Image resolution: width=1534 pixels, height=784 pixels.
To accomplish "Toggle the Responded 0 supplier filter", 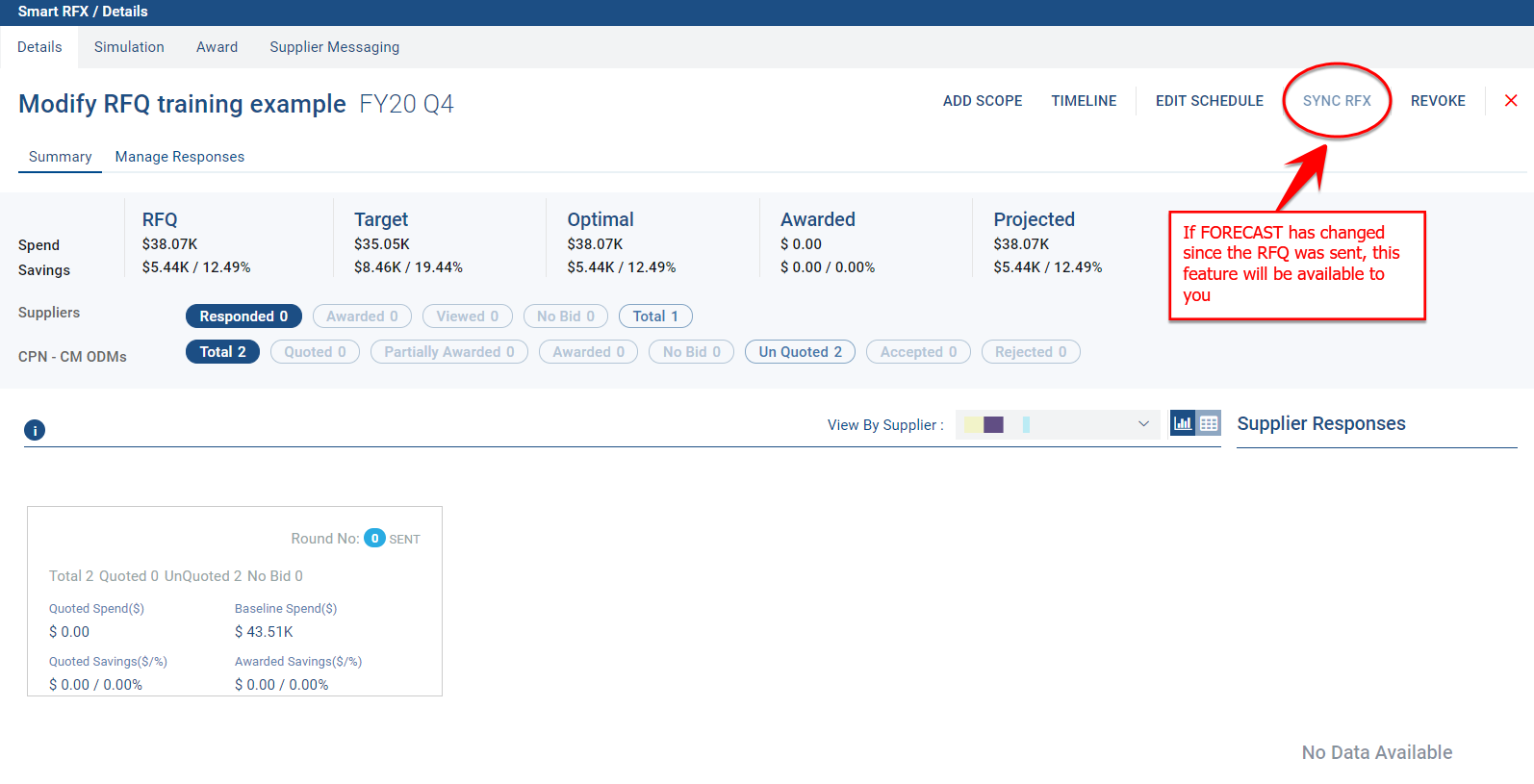I will point(243,316).
